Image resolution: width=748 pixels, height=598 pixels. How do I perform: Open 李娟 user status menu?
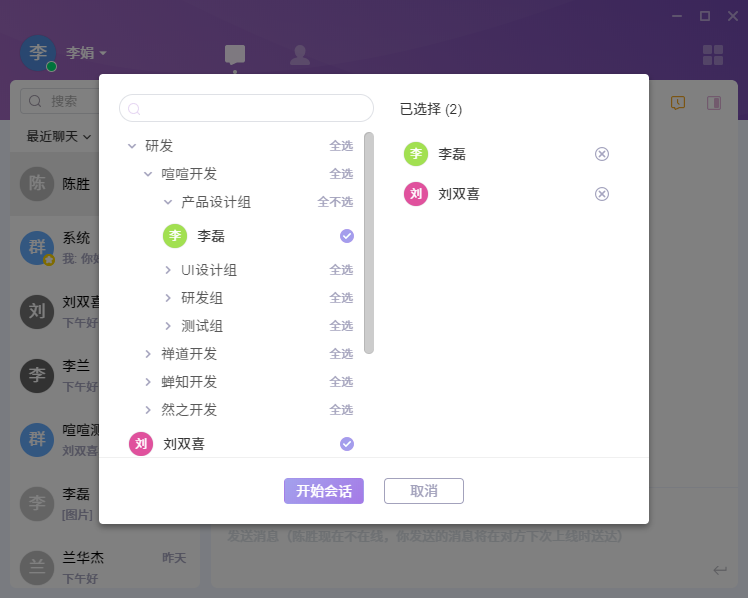click(x=87, y=53)
